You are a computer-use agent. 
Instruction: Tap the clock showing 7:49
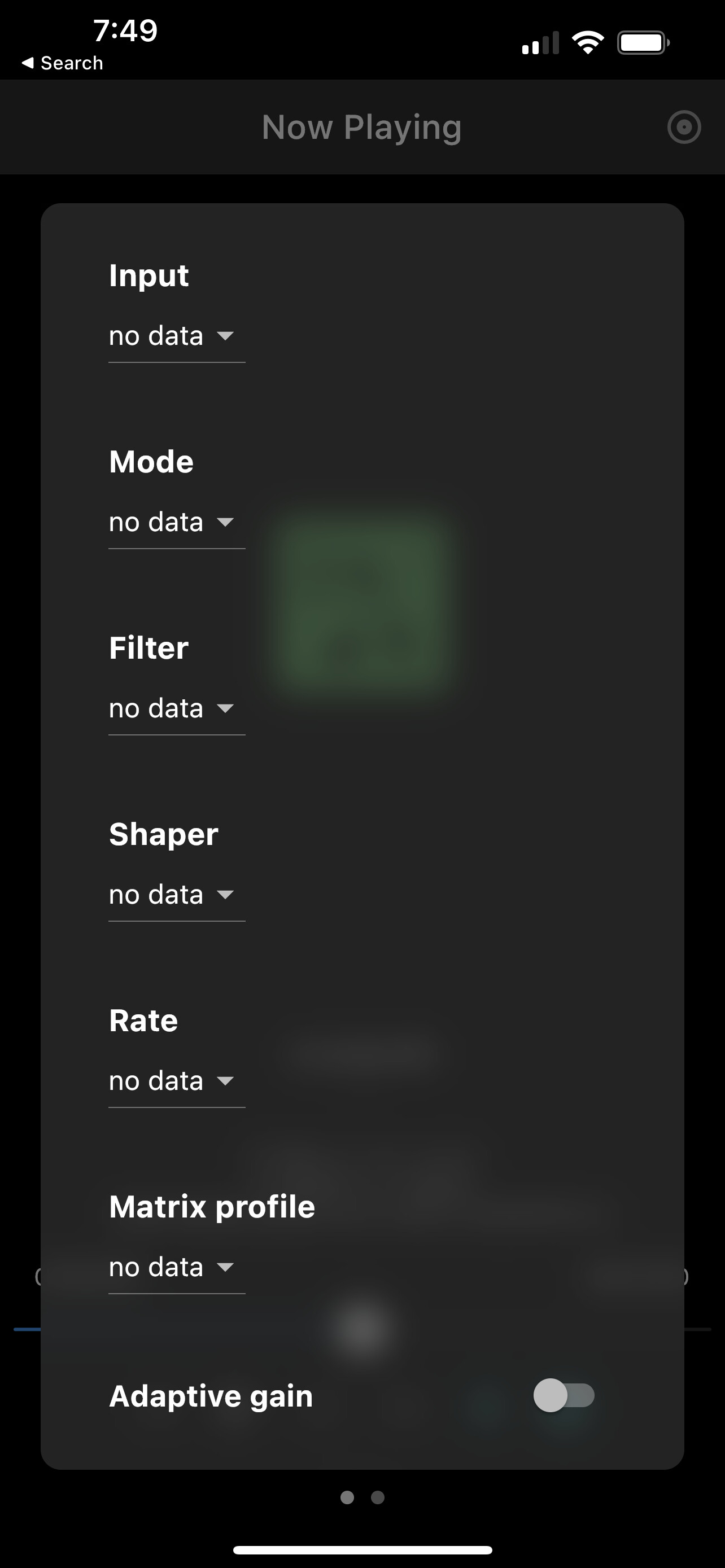pos(125,30)
